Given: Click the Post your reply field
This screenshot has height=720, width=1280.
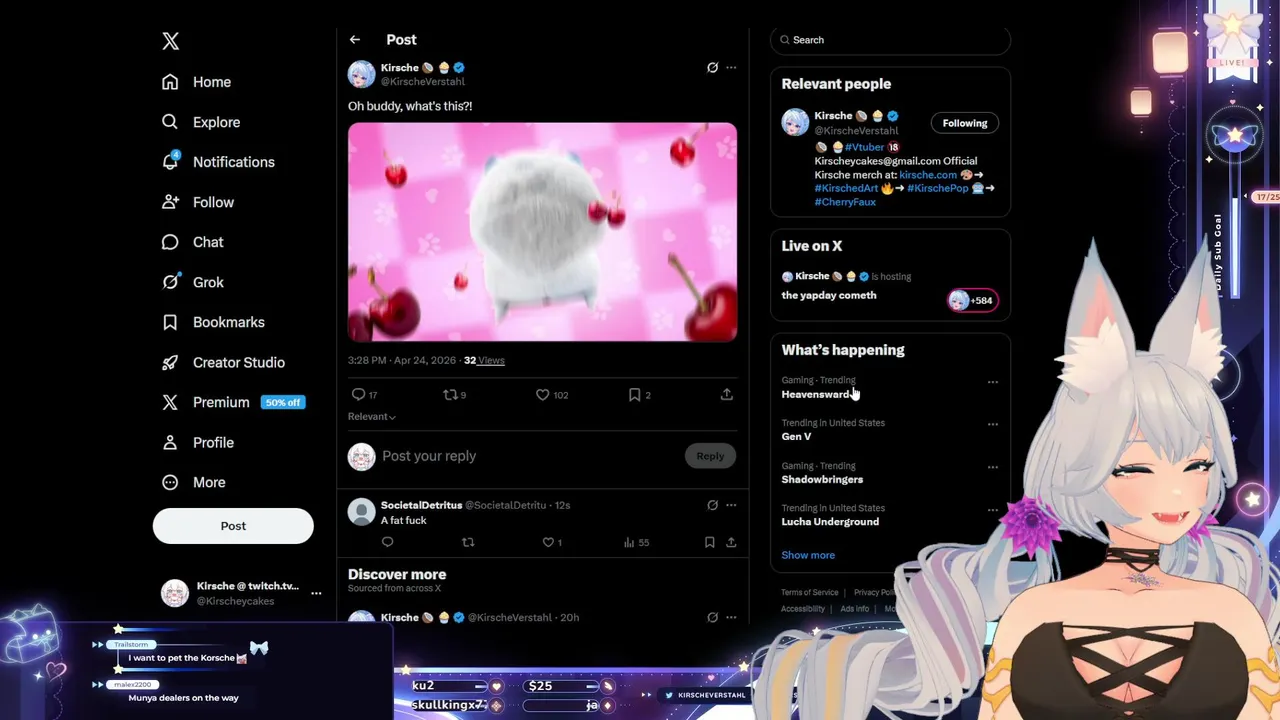Looking at the screenshot, I should pos(530,456).
